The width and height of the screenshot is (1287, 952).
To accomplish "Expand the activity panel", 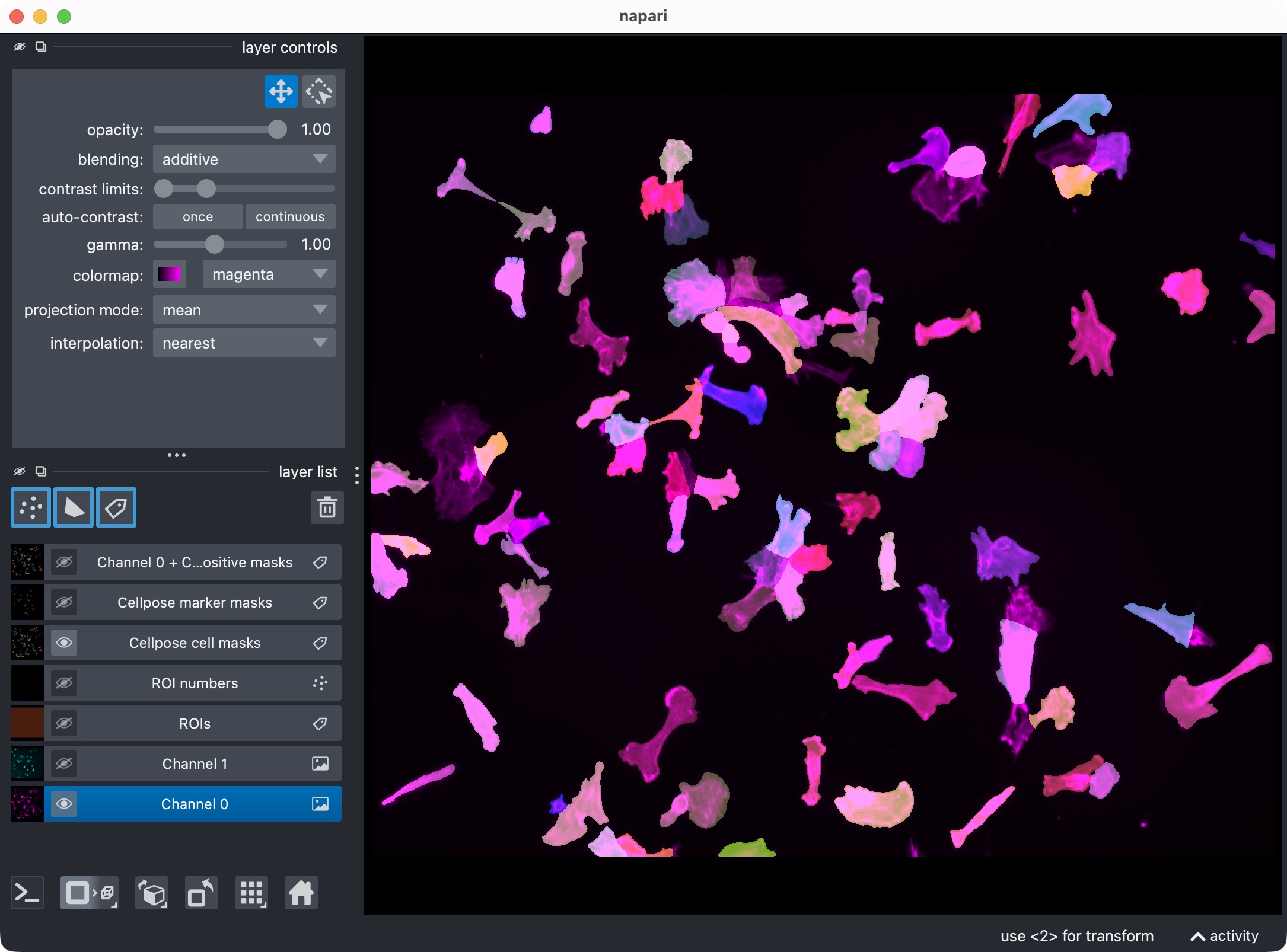I will pyautogui.click(x=1224, y=935).
